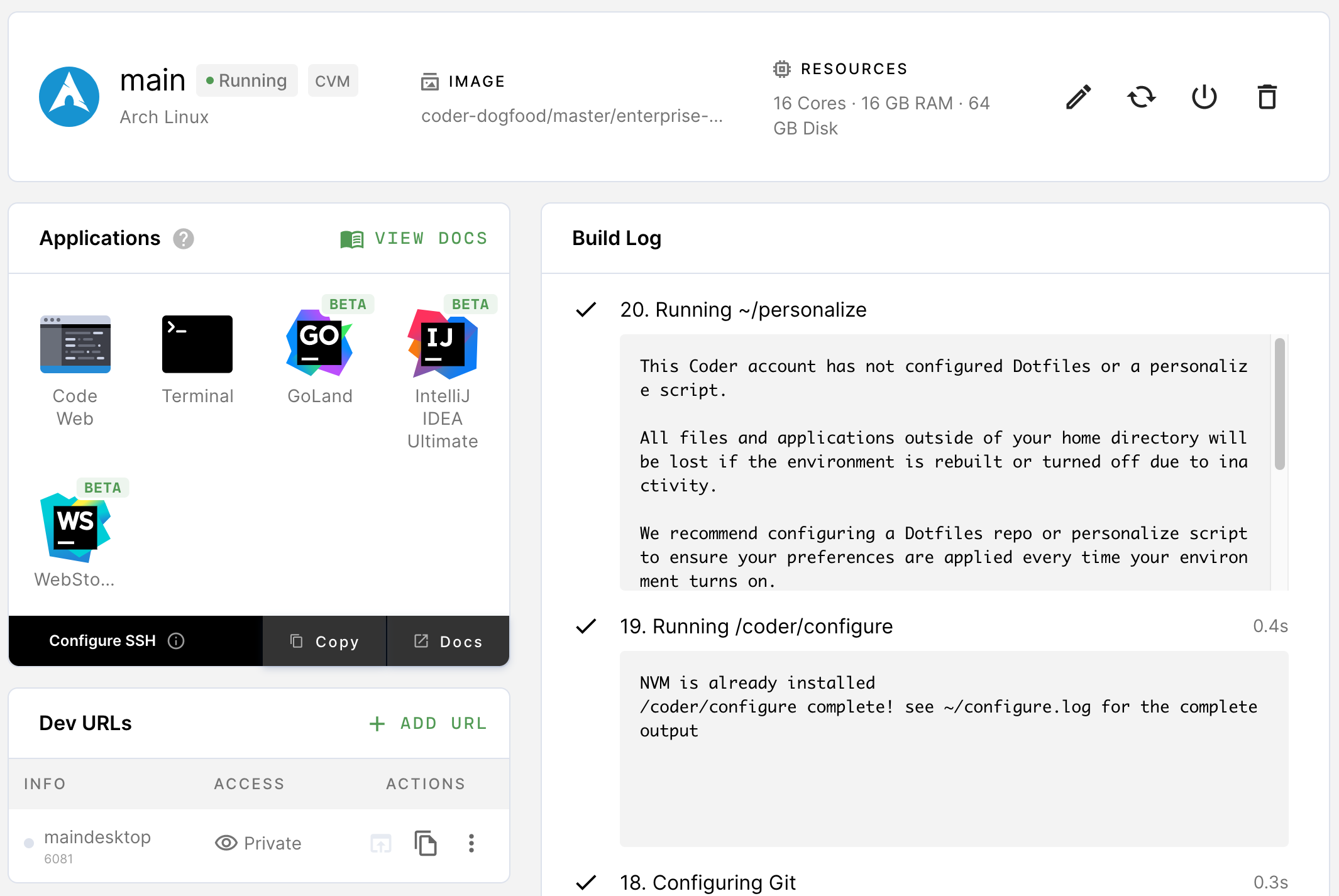Image resolution: width=1339 pixels, height=896 pixels.
Task: Add a new Dev URL
Action: click(427, 723)
